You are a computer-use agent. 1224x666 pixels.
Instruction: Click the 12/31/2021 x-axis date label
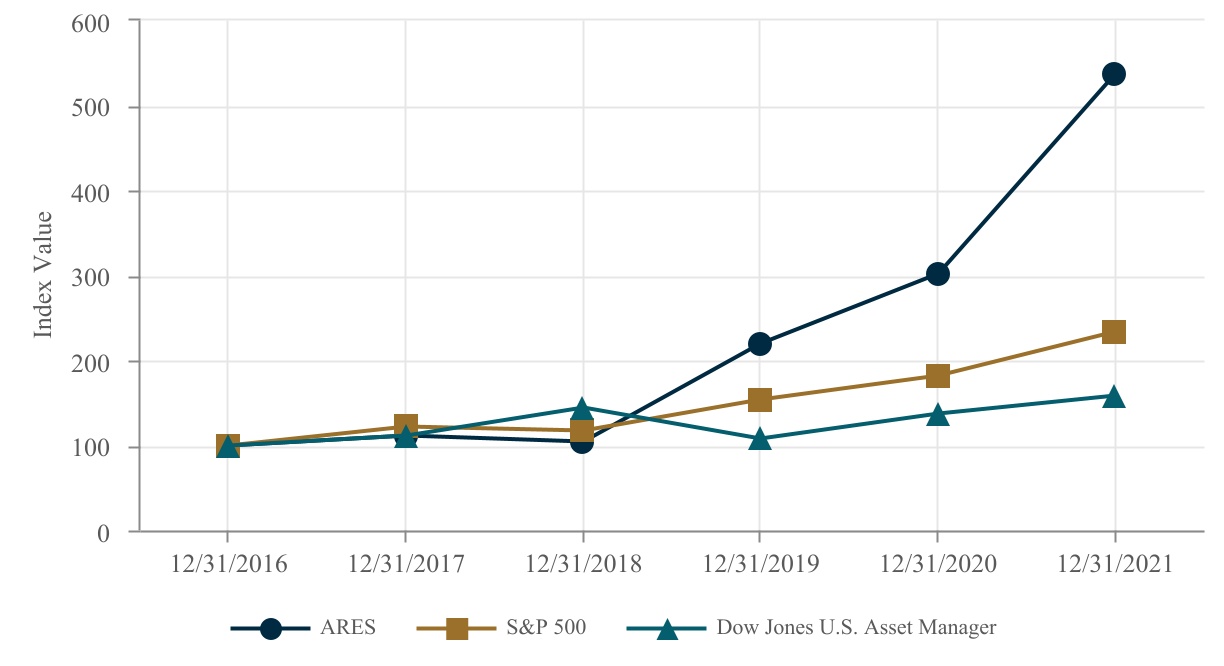tap(1117, 564)
